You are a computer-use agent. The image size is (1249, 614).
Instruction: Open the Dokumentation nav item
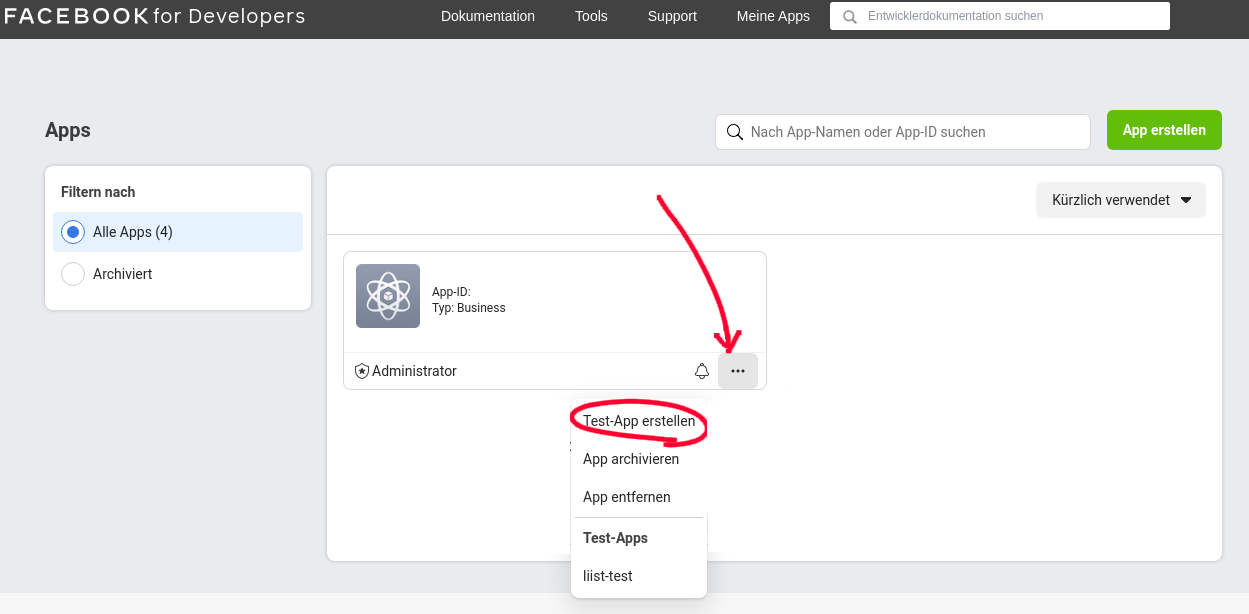488,16
